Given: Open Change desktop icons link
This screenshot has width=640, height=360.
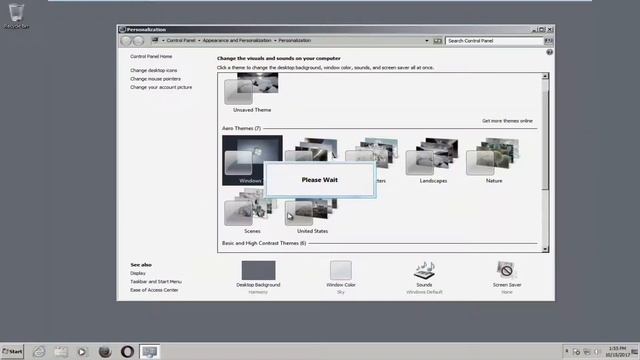Looking at the screenshot, I should pyautogui.click(x=153, y=70).
